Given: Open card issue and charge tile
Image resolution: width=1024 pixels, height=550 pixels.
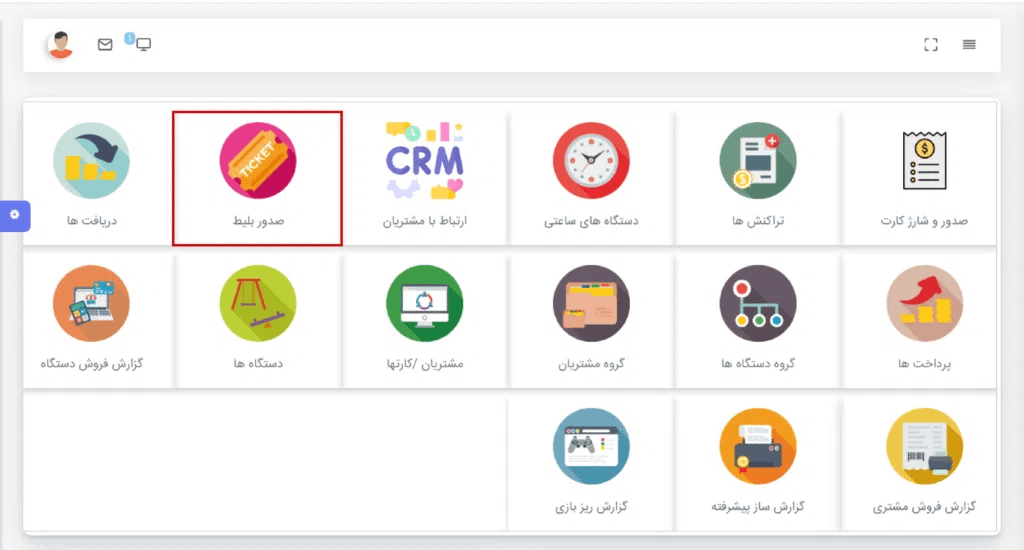Looking at the screenshot, I should coord(924,162).
